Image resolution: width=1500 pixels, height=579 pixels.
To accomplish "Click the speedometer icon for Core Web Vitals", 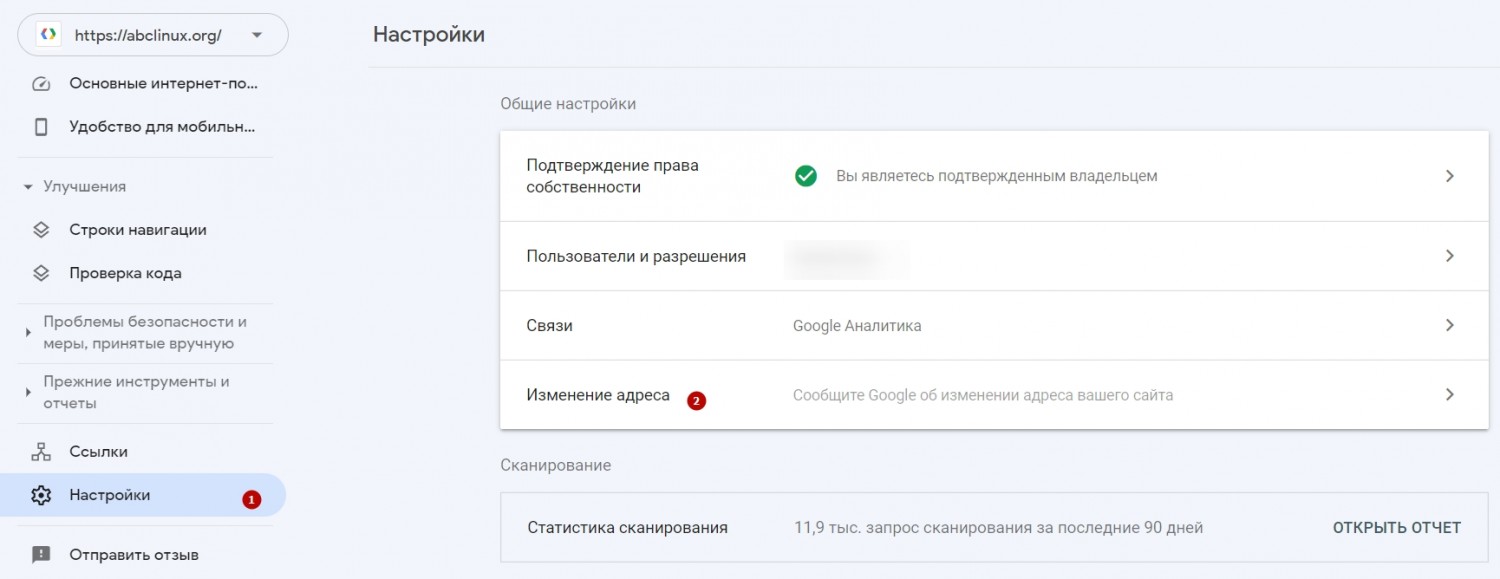I will pos(41,83).
